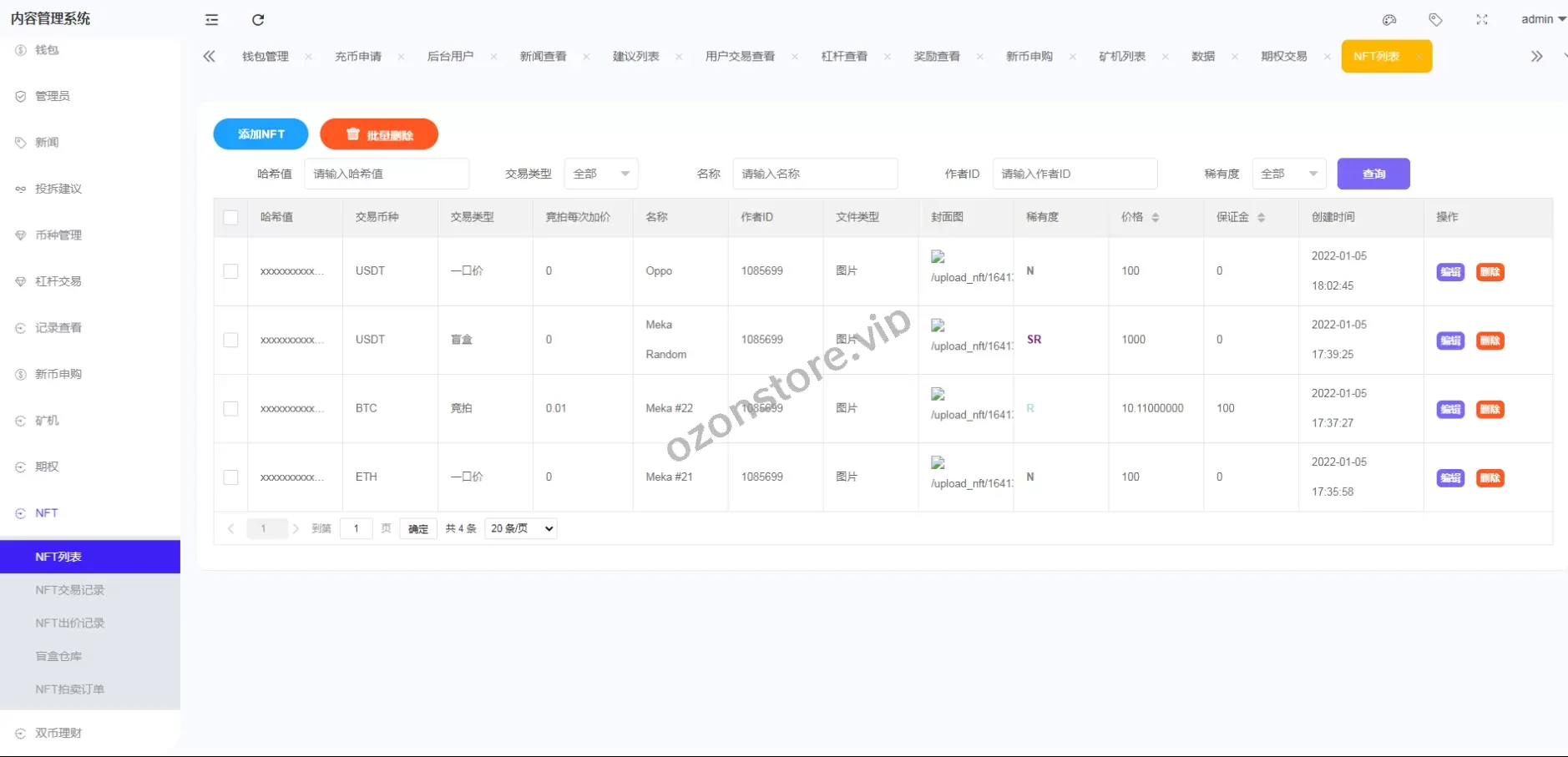This screenshot has width=1568, height=757.
Task: Tick the checkbox for Meka #22 row
Action: pos(231,409)
